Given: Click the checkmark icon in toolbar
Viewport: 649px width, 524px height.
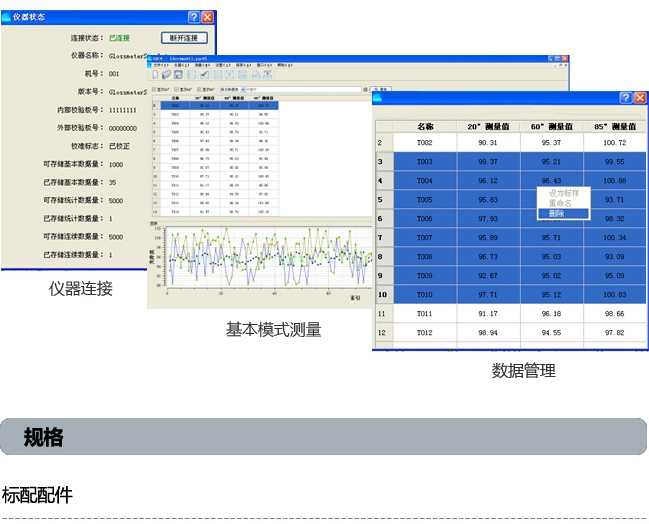Looking at the screenshot, I should (203, 75).
